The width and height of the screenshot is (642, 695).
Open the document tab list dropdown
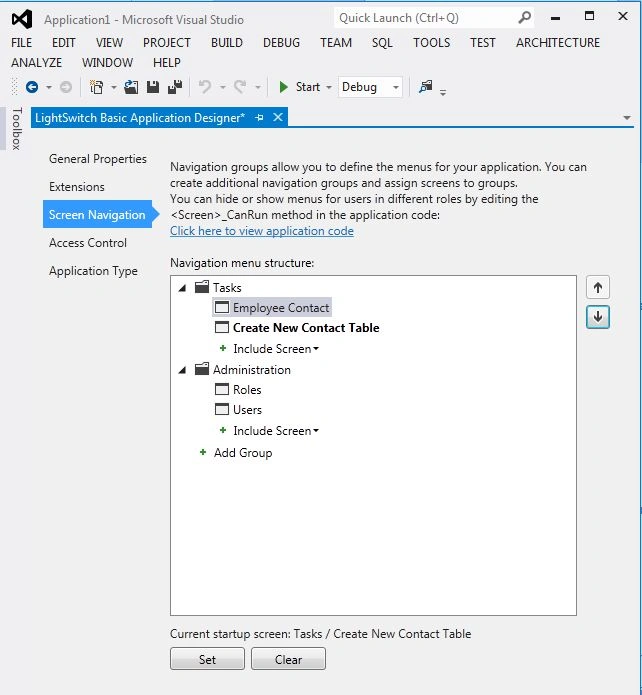627,118
